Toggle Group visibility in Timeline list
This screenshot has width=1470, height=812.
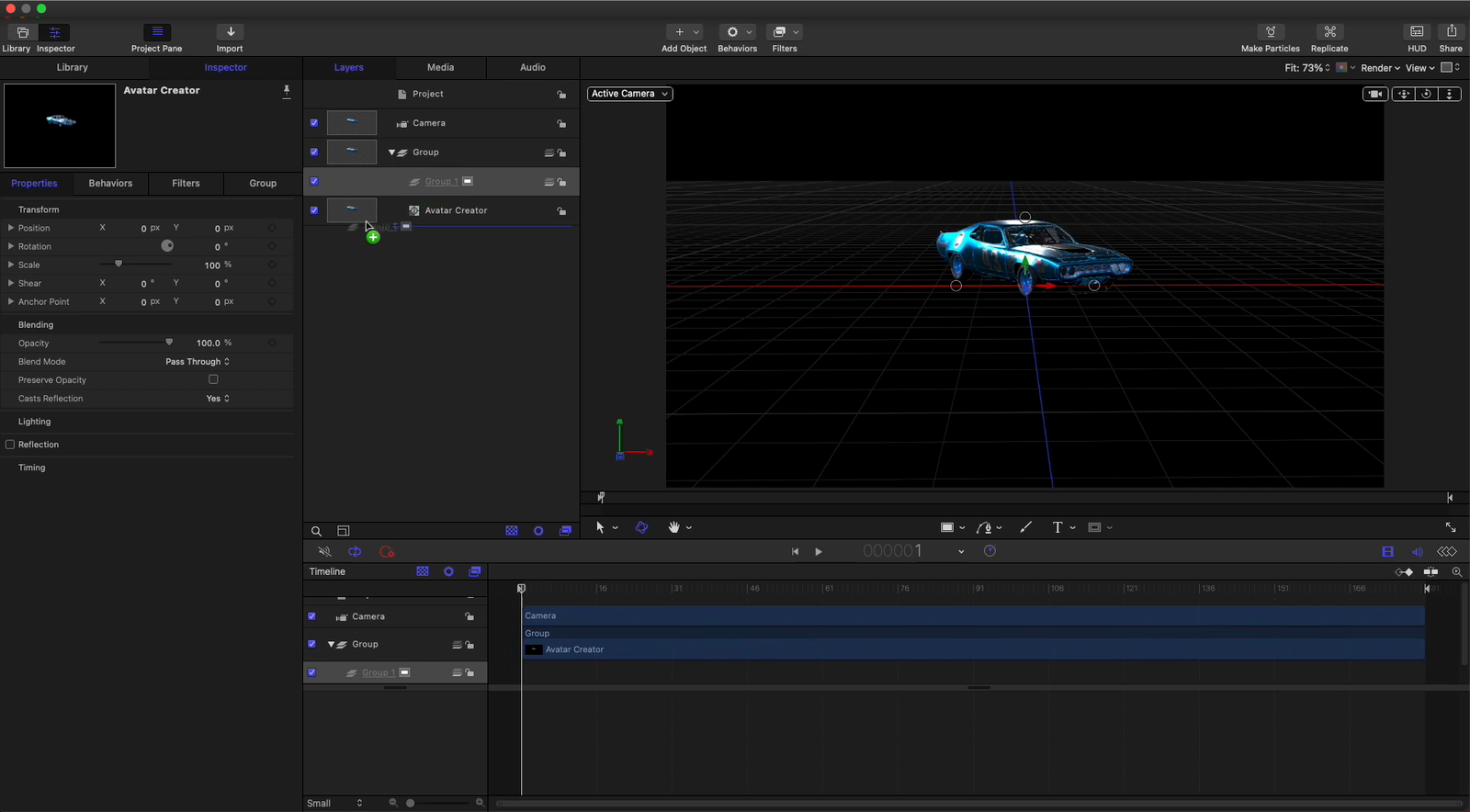[311, 645]
